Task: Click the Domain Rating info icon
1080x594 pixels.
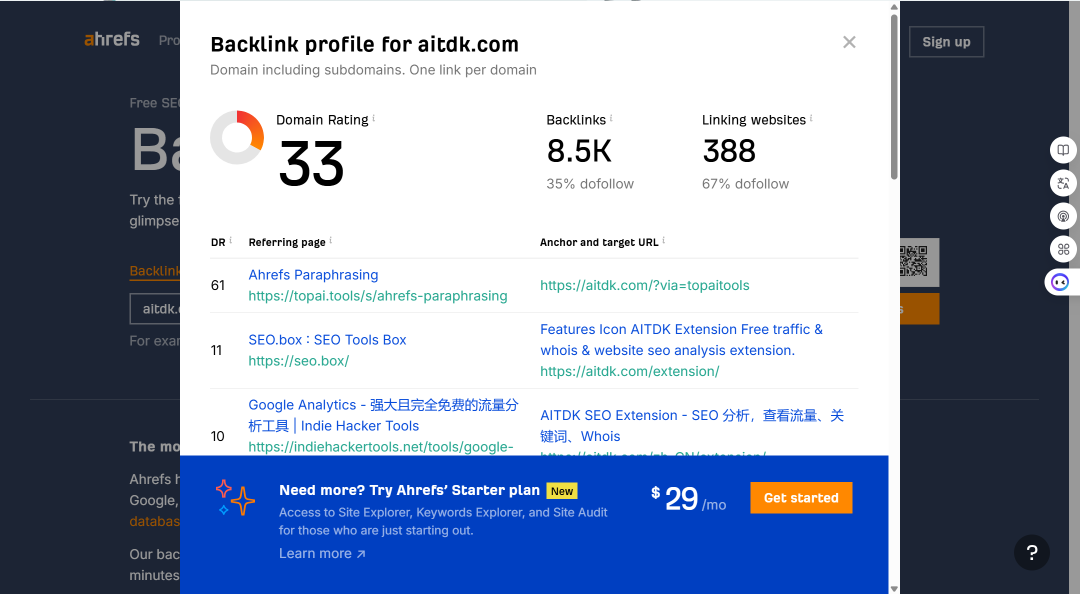Action: (x=374, y=118)
